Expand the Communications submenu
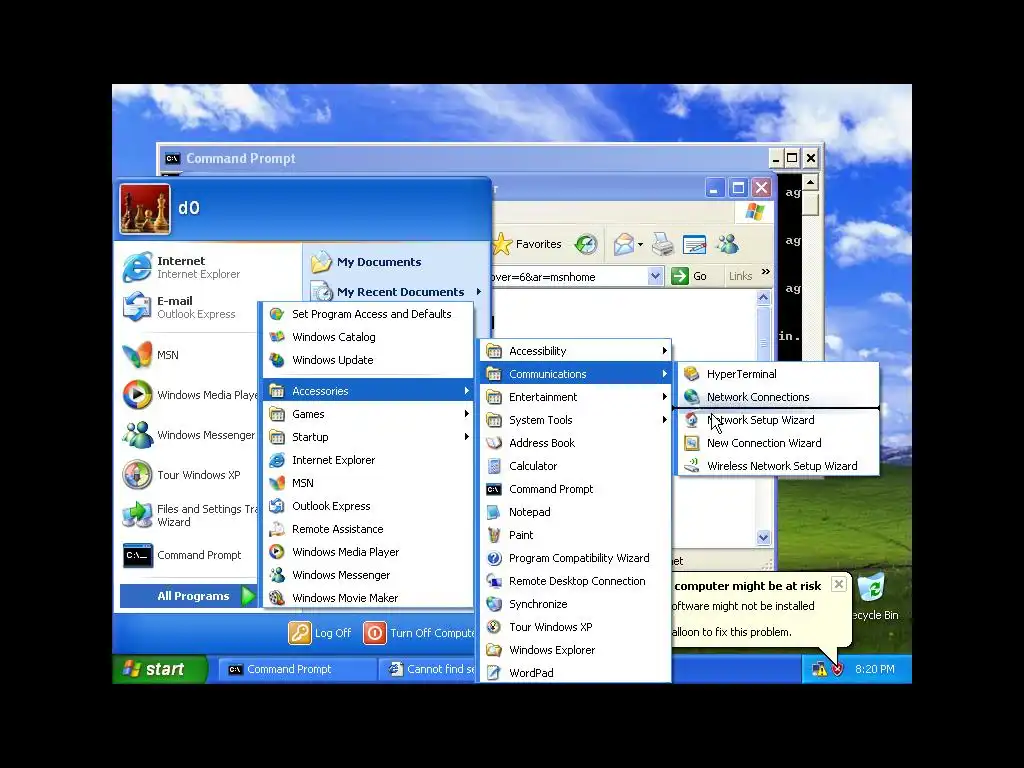Screen dimensions: 1024x768 coord(575,374)
